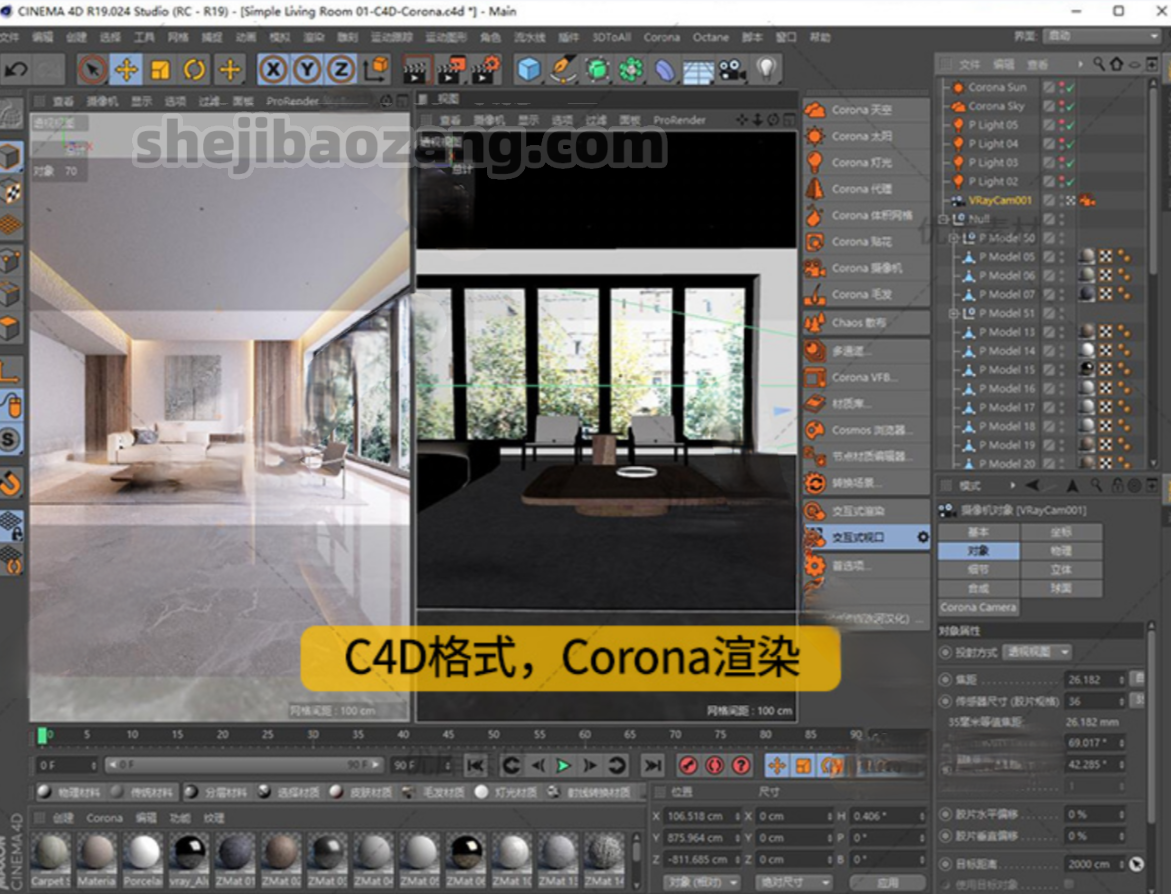
Task: Click the 应用 apply button
Action: pyautogui.click(x=887, y=883)
